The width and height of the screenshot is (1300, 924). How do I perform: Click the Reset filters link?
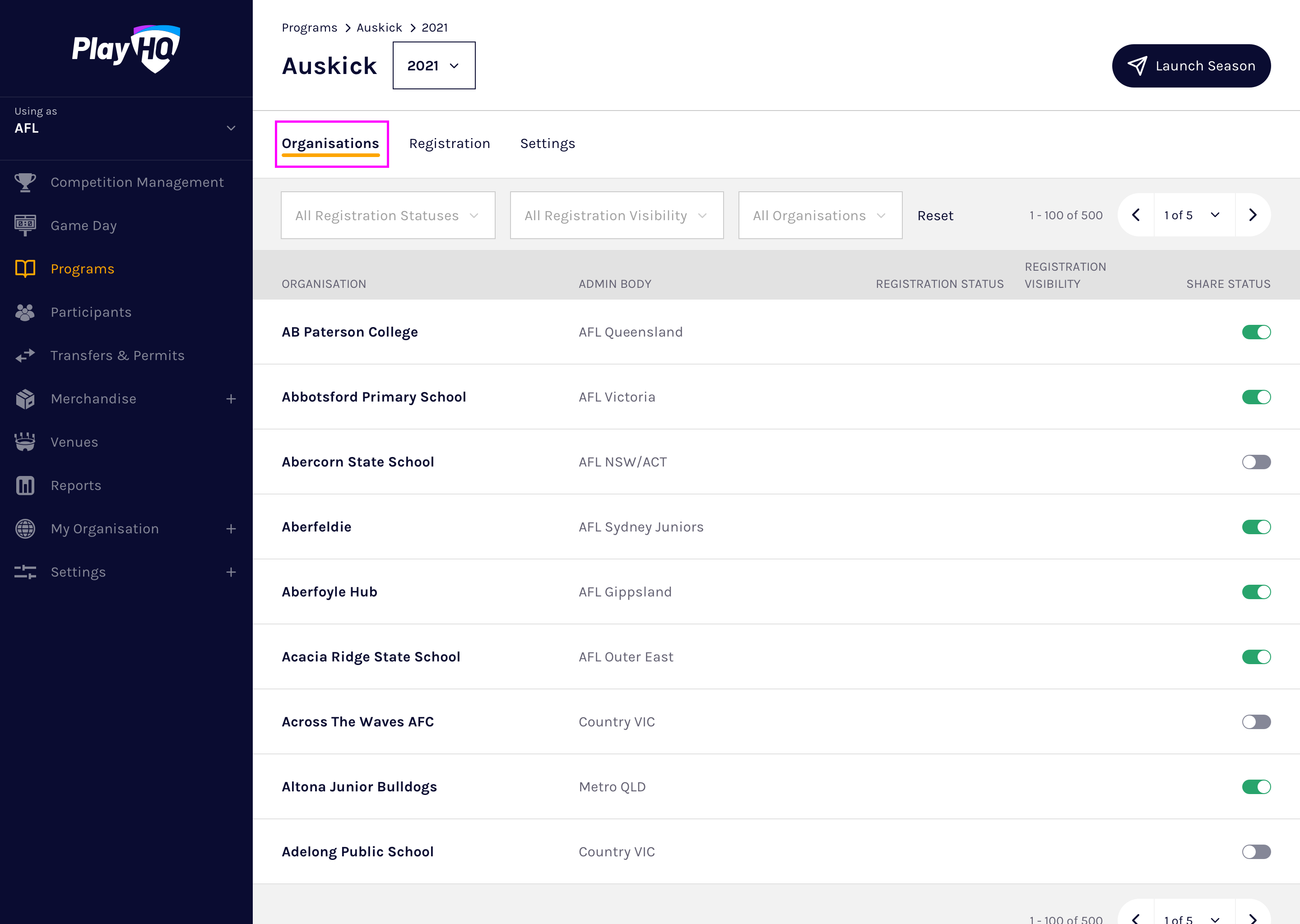tap(934, 216)
